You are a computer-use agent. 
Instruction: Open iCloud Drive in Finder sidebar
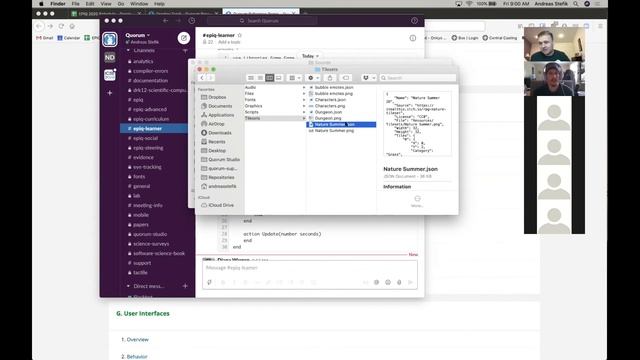220,205
